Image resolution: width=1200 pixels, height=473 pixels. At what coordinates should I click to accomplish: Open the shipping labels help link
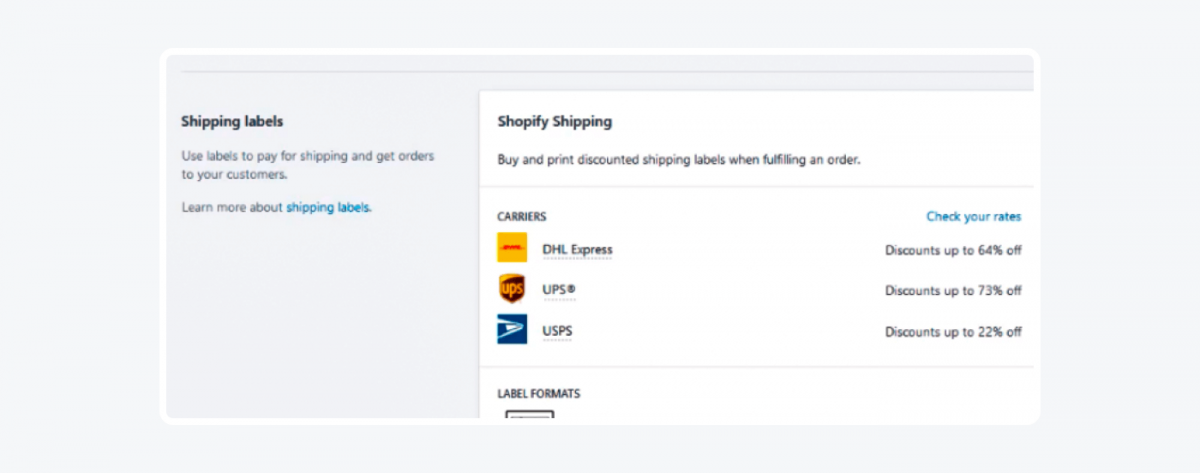[328, 208]
